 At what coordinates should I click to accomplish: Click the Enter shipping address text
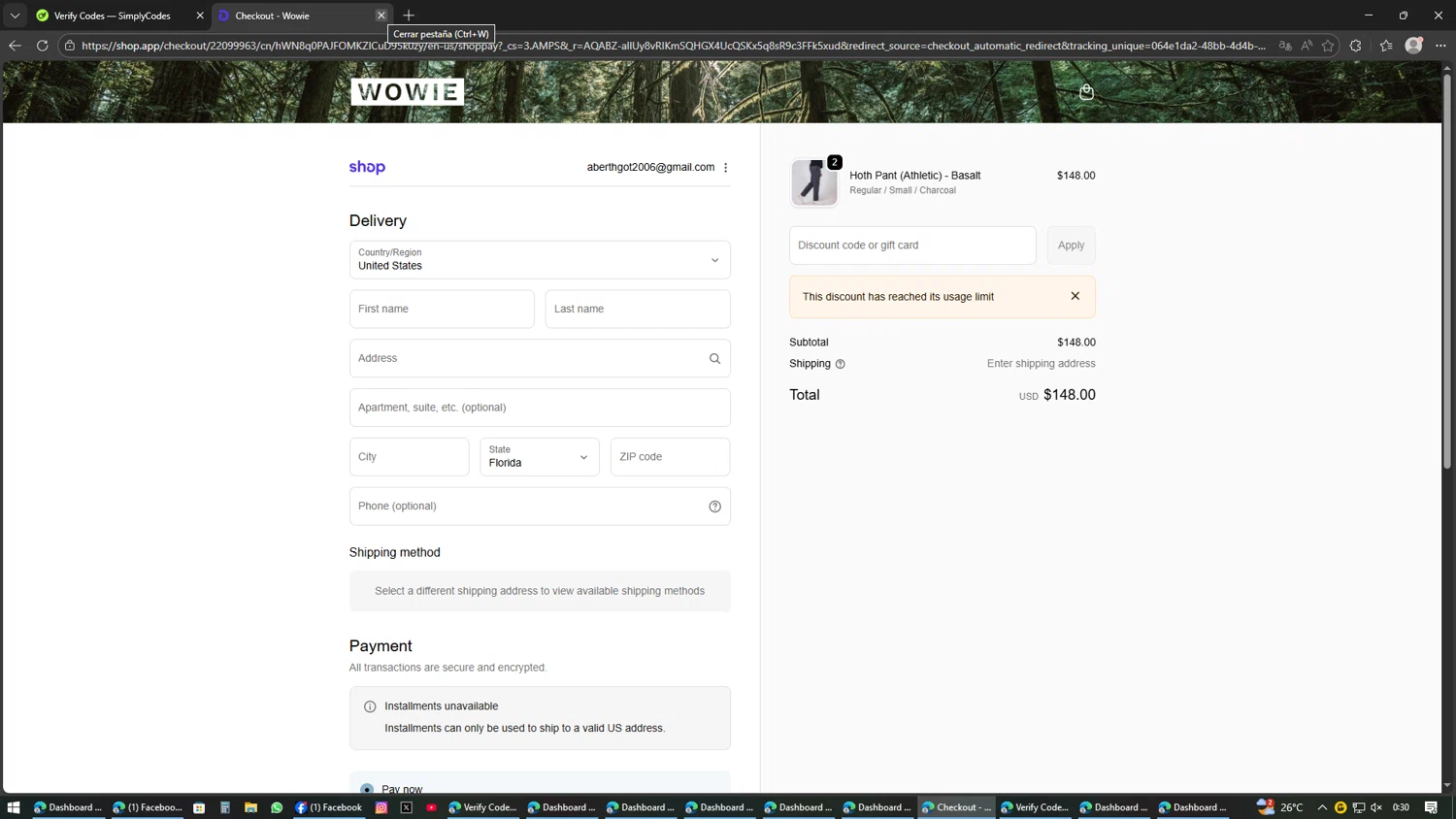1042,364
